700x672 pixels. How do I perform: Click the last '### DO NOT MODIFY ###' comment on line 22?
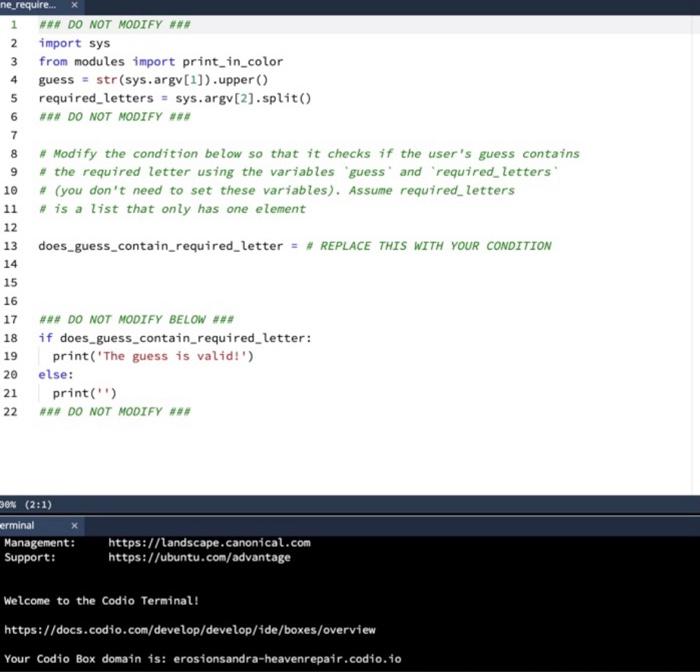tap(115, 412)
